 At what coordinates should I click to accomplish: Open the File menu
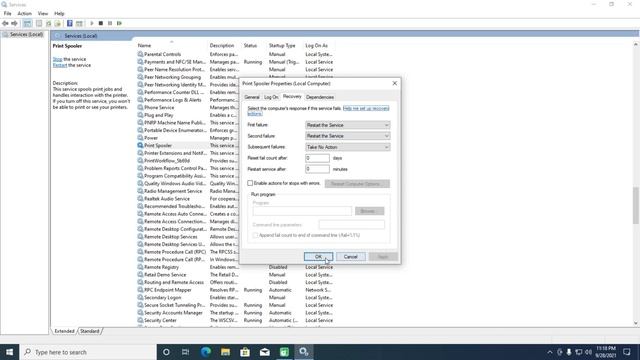[7, 13]
